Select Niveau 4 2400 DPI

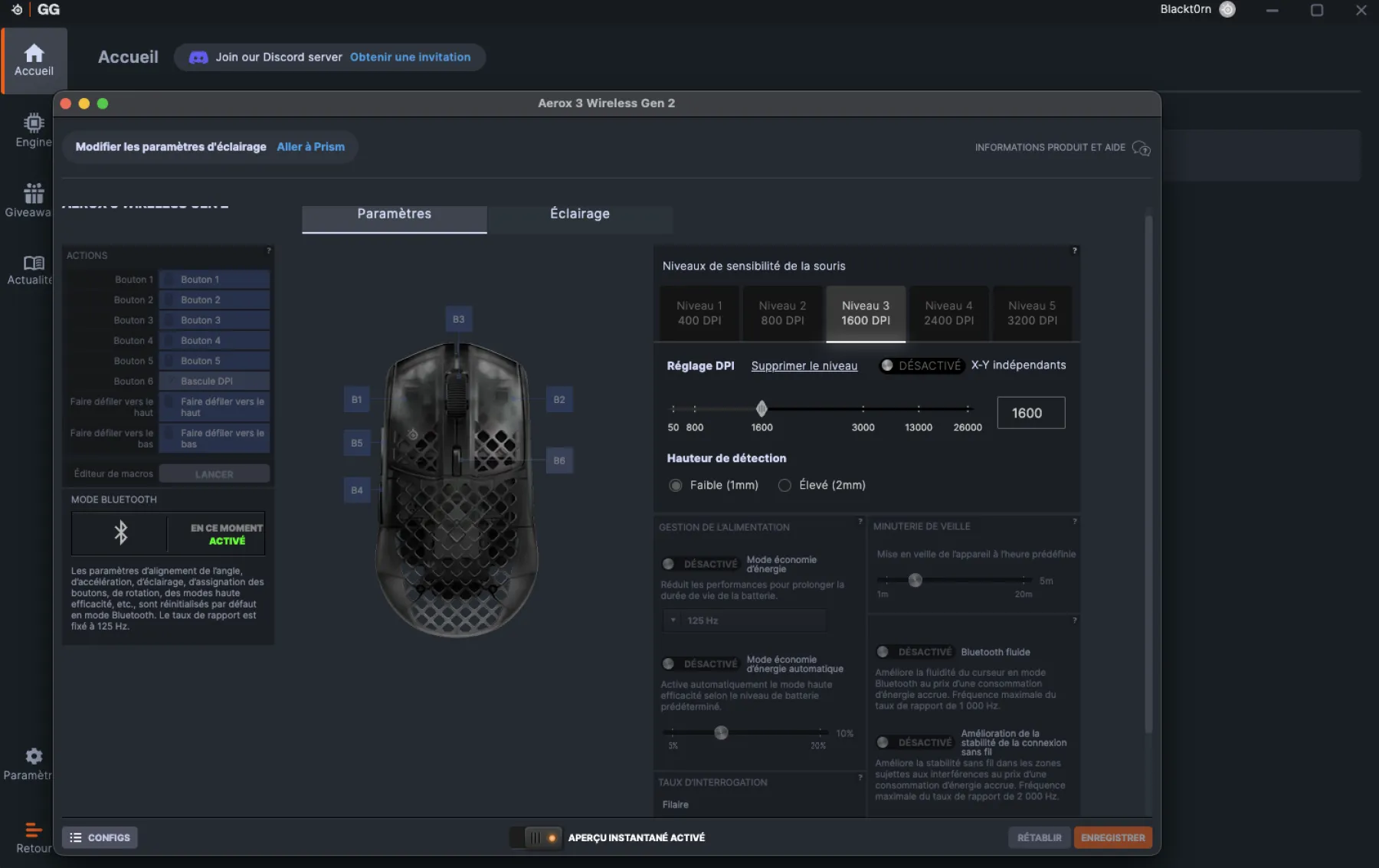(x=948, y=313)
